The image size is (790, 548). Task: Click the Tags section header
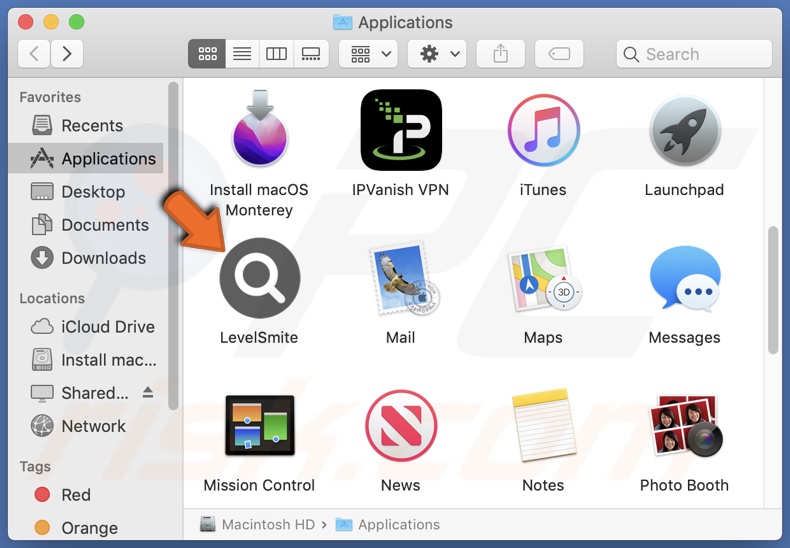pyautogui.click(x=35, y=466)
